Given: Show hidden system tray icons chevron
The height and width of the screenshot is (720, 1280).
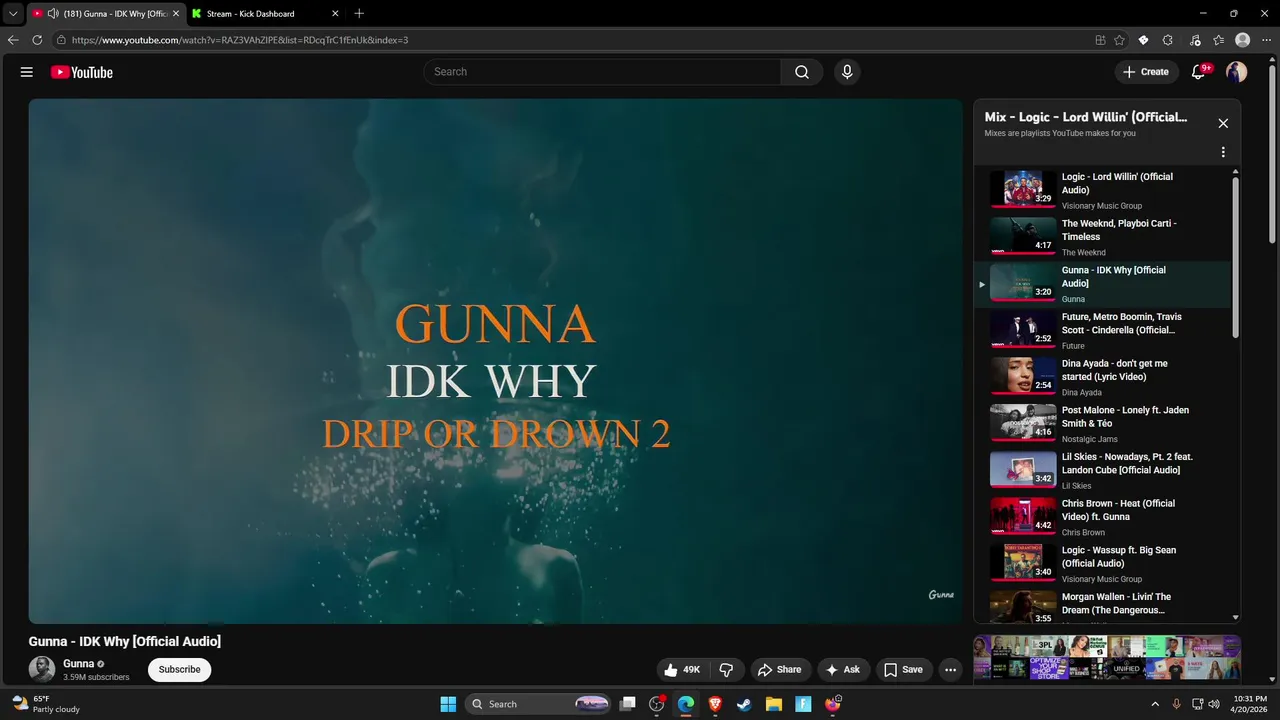Looking at the screenshot, I should [1155, 704].
